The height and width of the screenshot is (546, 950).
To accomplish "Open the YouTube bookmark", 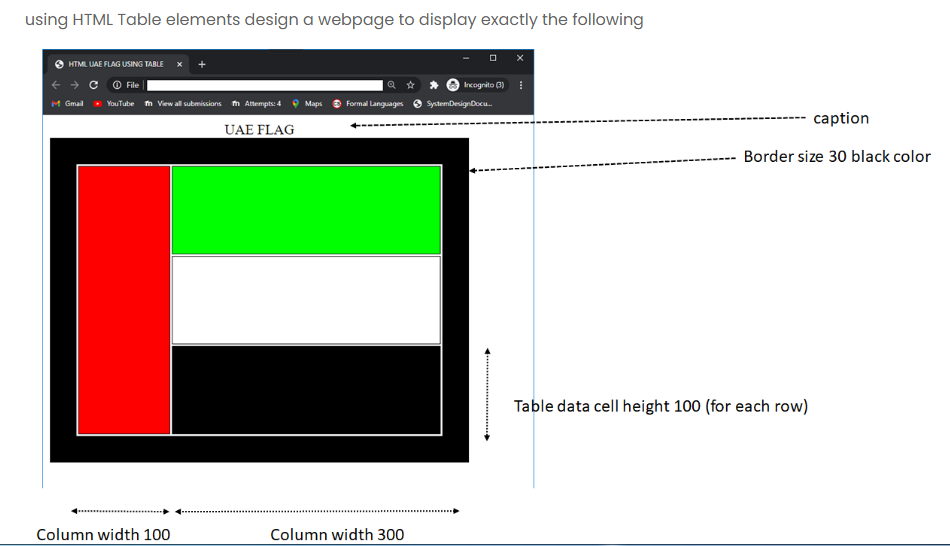I will tap(114, 104).
